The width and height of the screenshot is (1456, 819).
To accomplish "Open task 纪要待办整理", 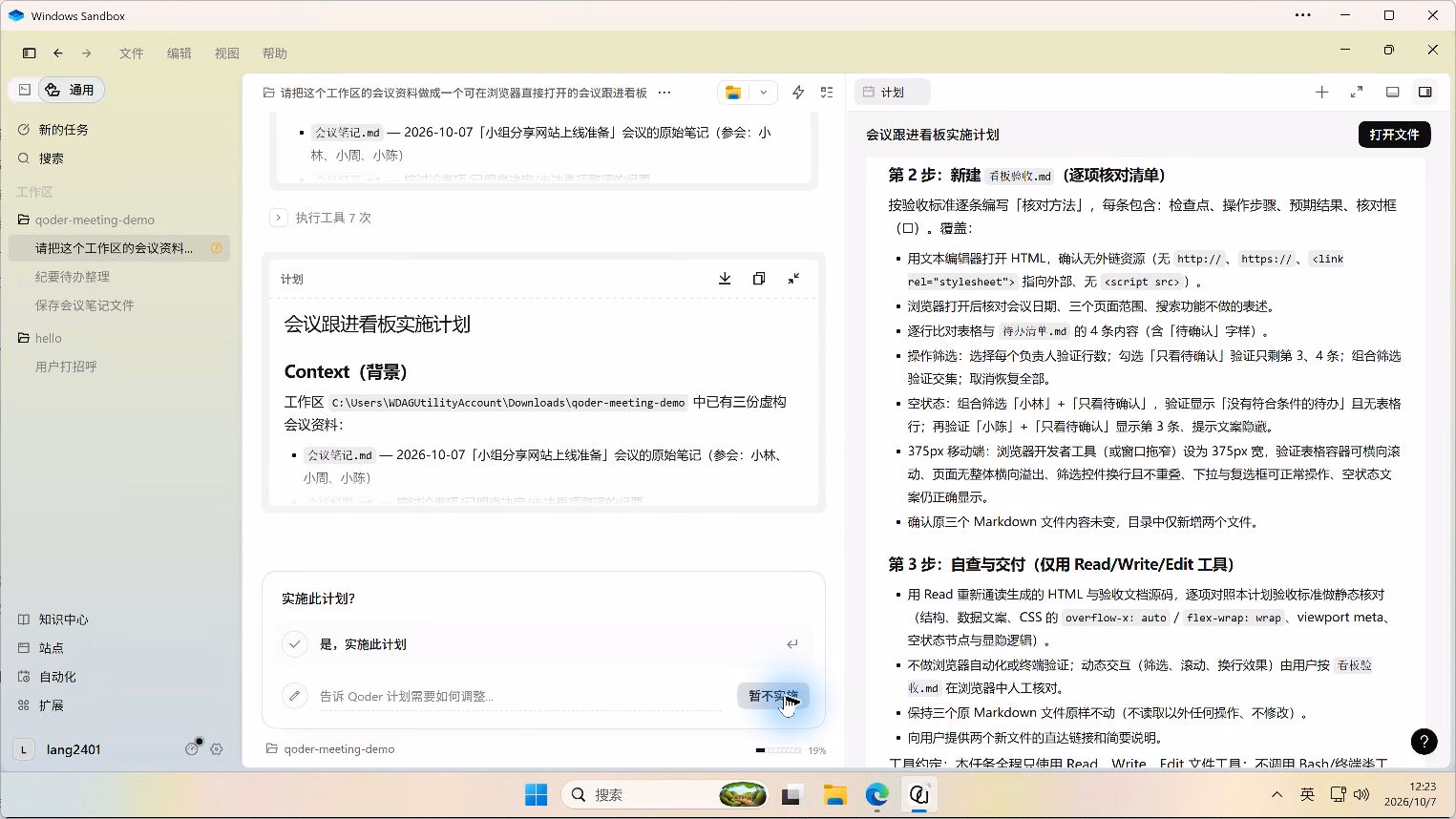I will coord(73,277).
